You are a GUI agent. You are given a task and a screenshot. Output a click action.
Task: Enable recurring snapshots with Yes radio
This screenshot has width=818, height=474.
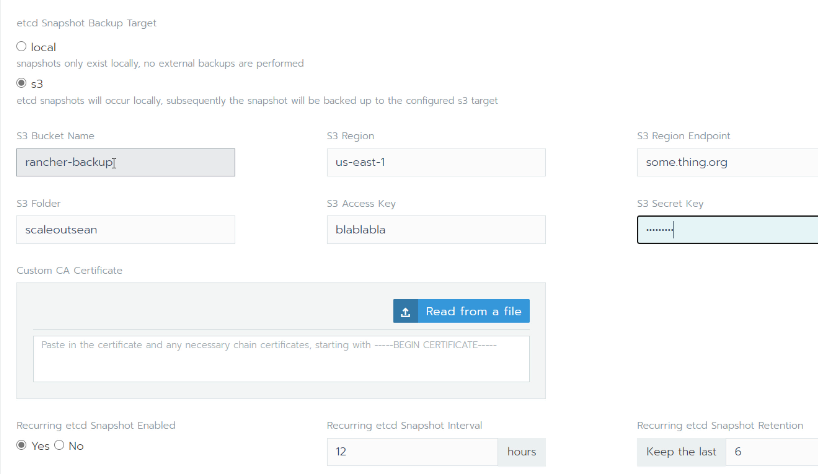pyautogui.click(x=21, y=445)
